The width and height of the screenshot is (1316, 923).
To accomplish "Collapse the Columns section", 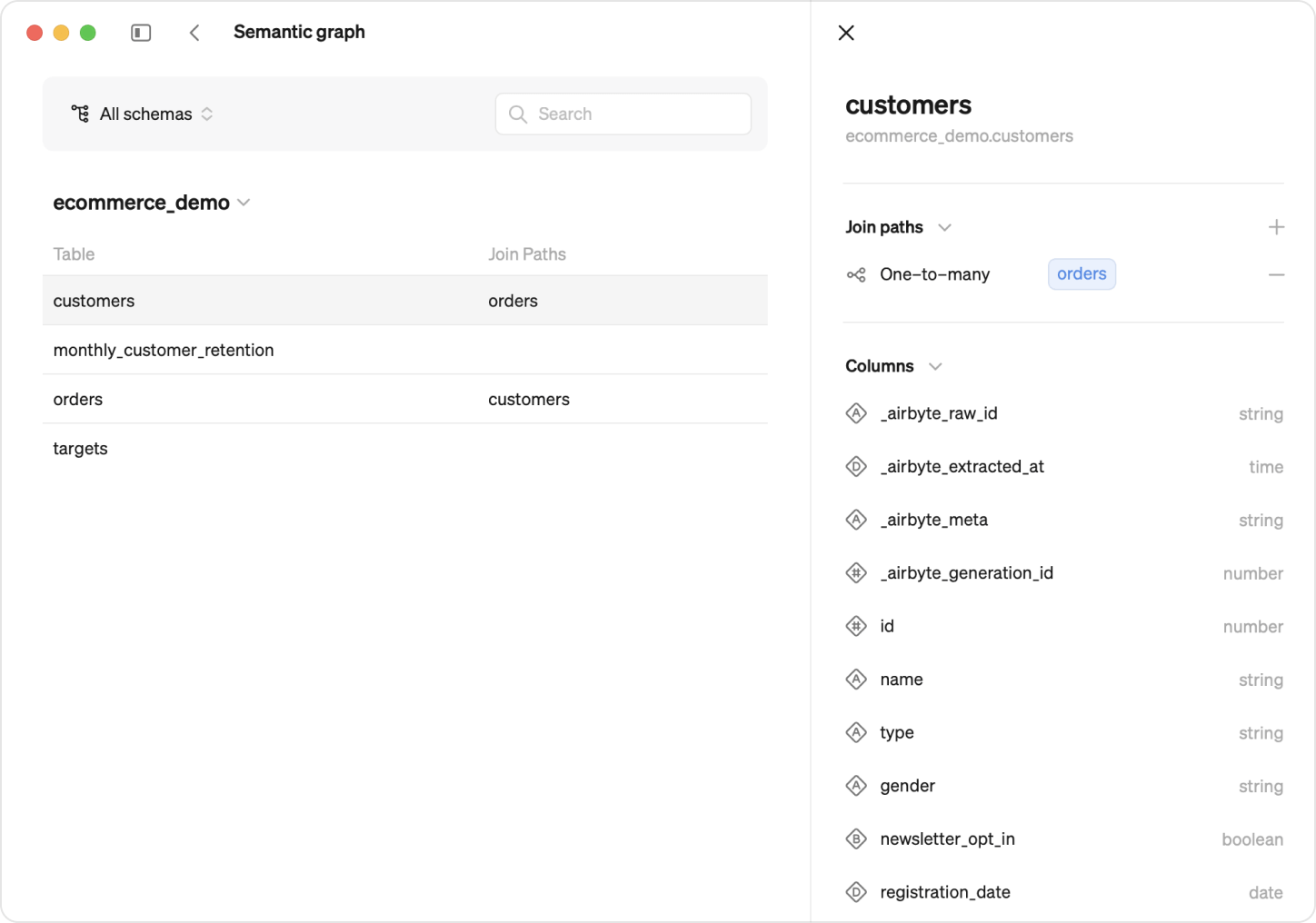I will point(935,366).
